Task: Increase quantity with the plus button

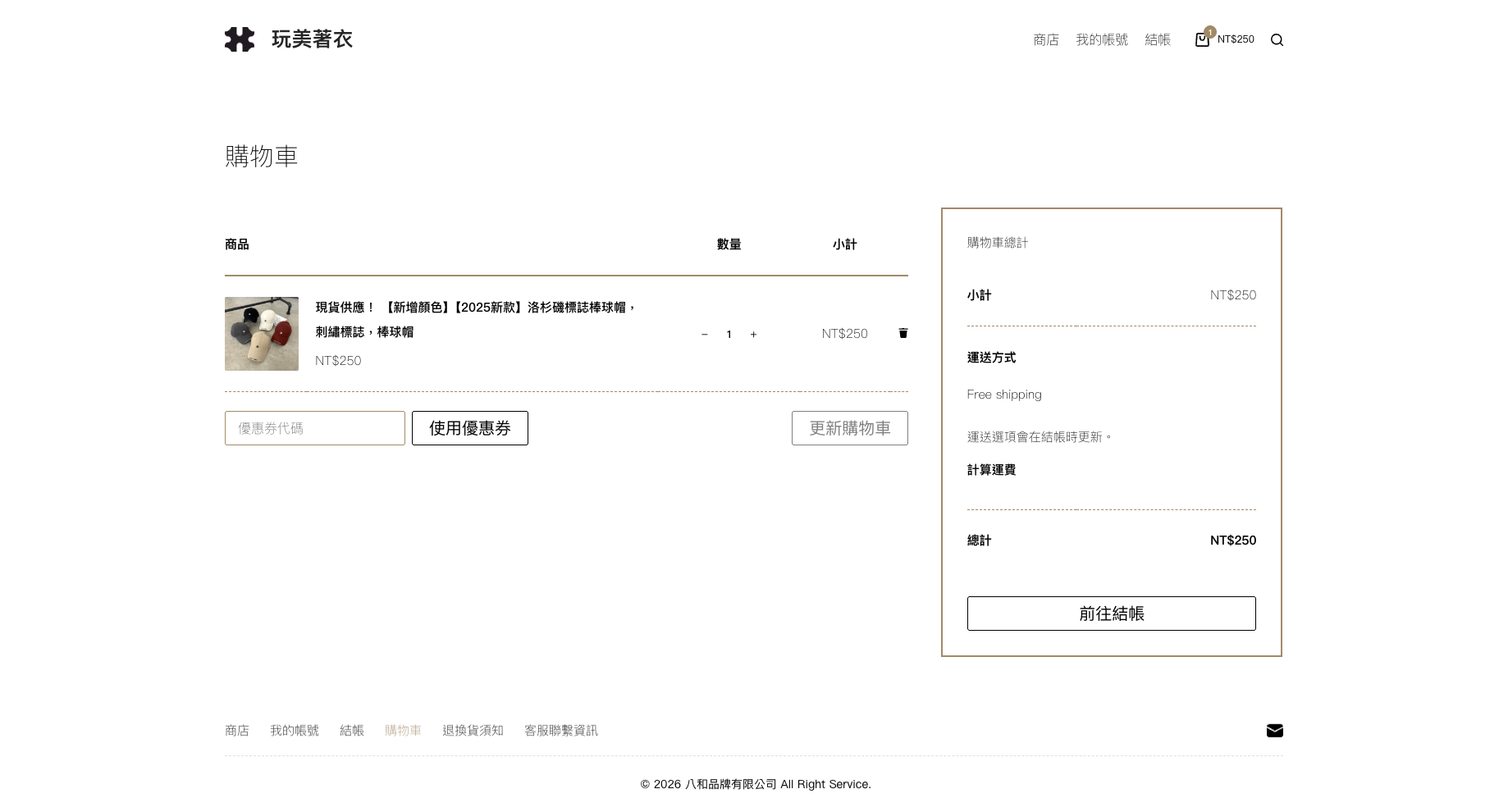Action: coord(753,335)
